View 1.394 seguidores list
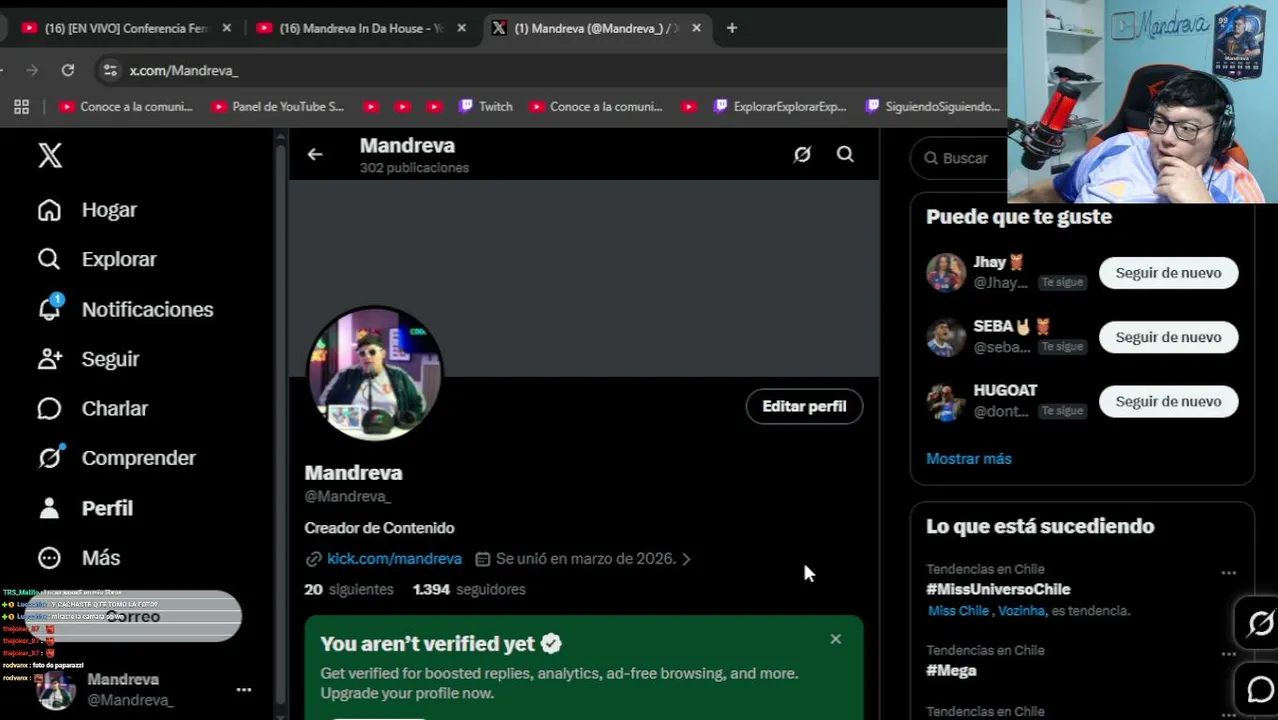 [x=469, y=589]
